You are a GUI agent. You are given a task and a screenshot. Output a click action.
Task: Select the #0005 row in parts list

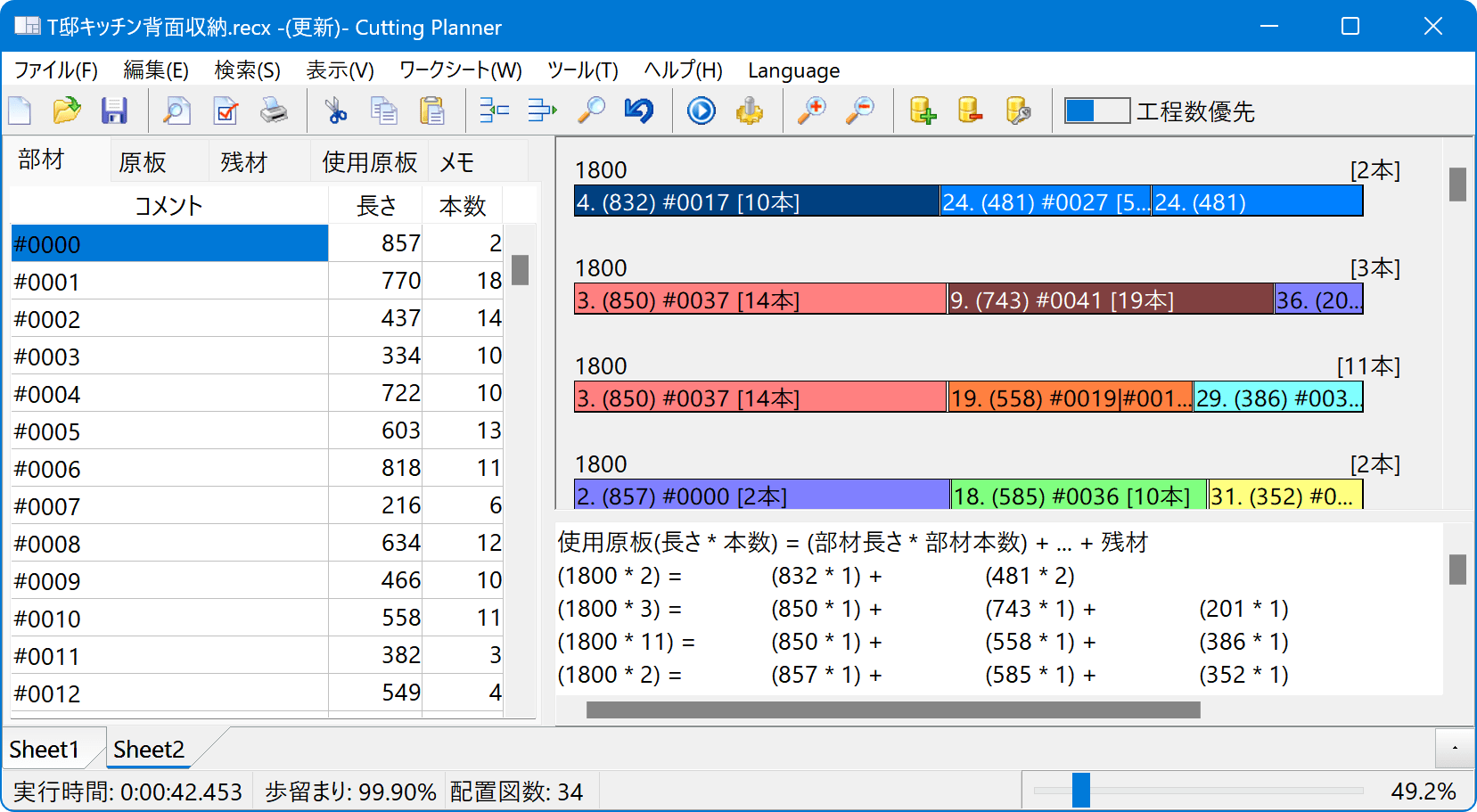point(169,431)
